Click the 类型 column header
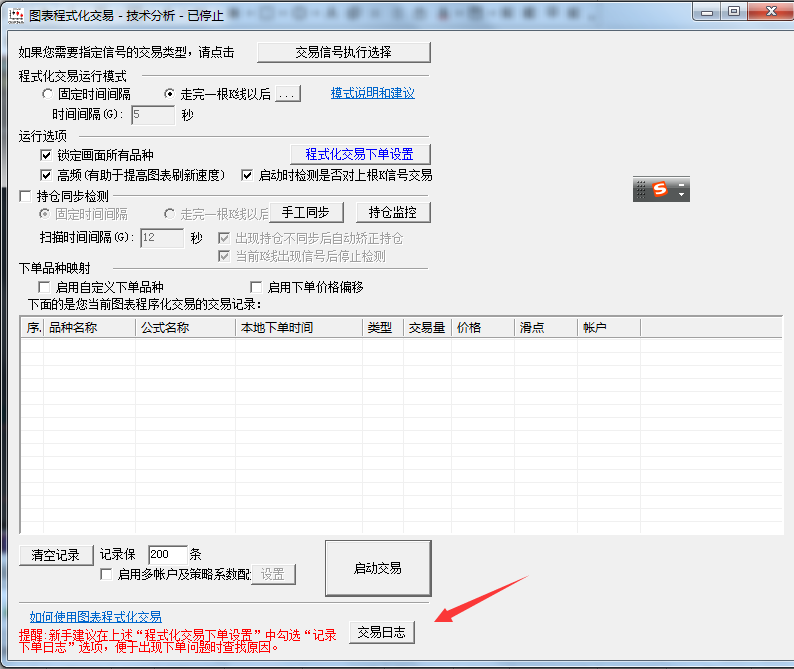Viewport: 794px width, 669px height. coord(383,328)
